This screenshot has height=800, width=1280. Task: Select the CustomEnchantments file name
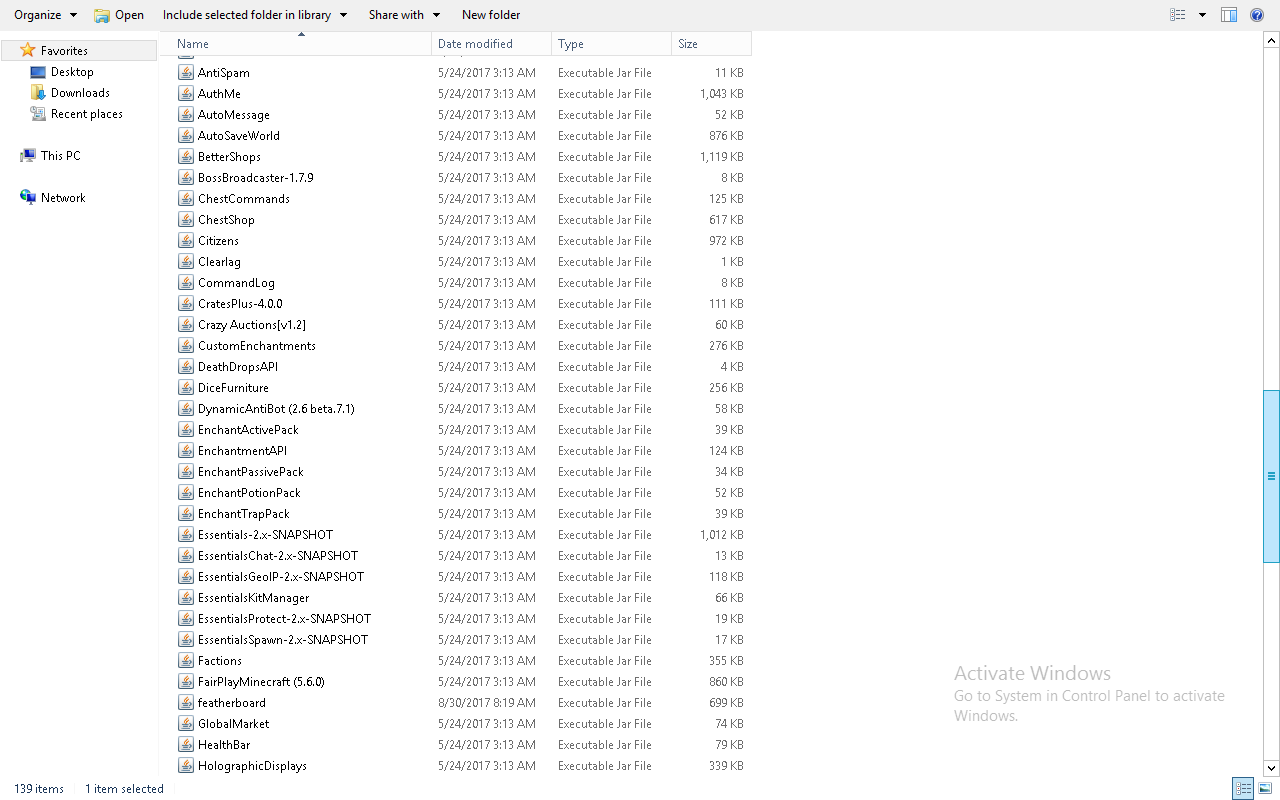(257, 346)
